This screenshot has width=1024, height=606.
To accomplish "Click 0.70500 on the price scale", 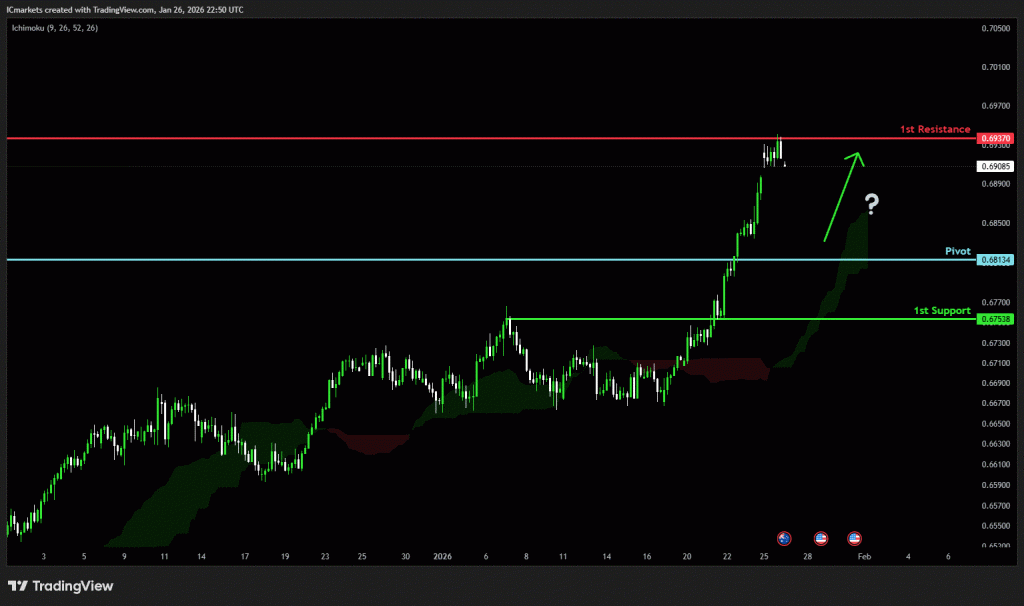I will pyautogui.click(x=996, y=28).
